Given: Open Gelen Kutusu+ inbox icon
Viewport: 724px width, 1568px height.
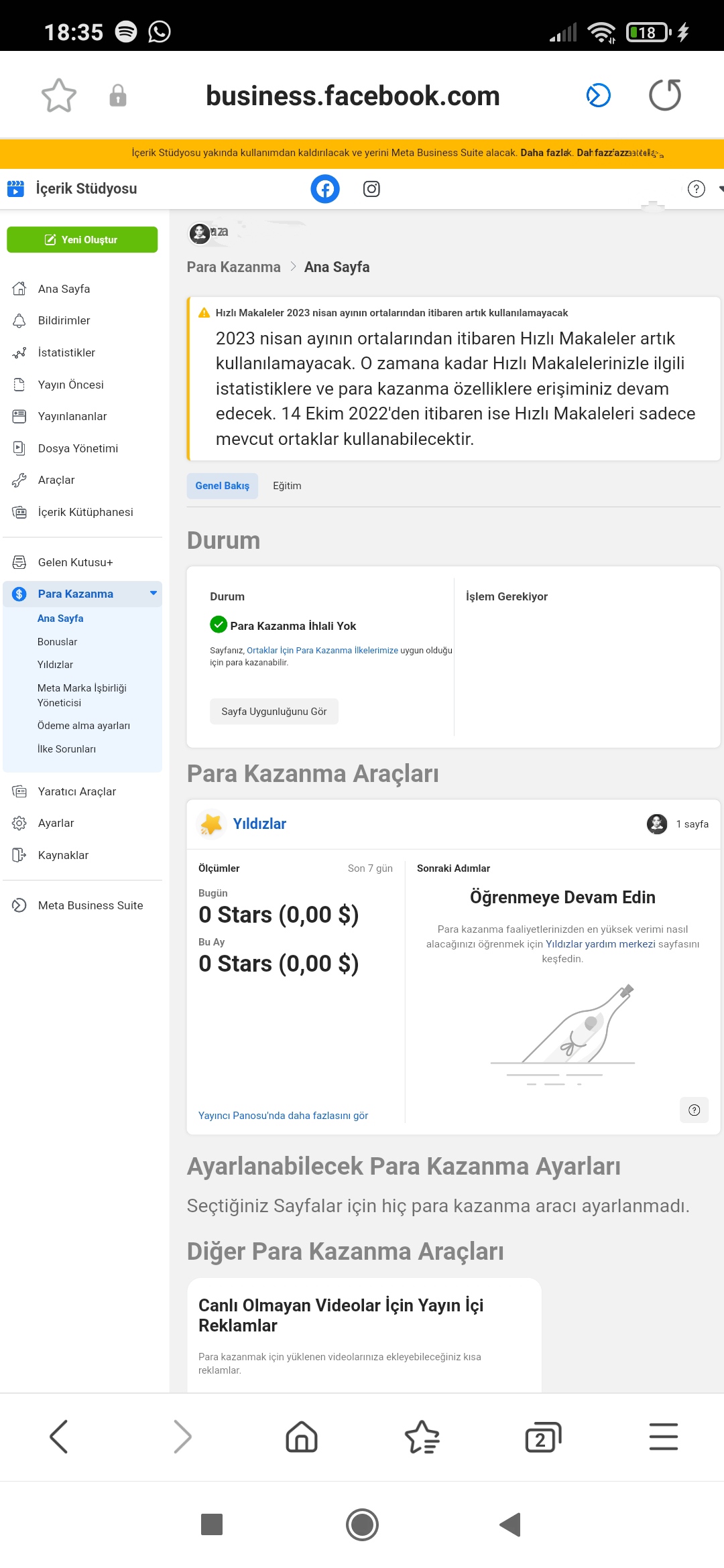Looking at the screenshot, I should pos(19,562).
